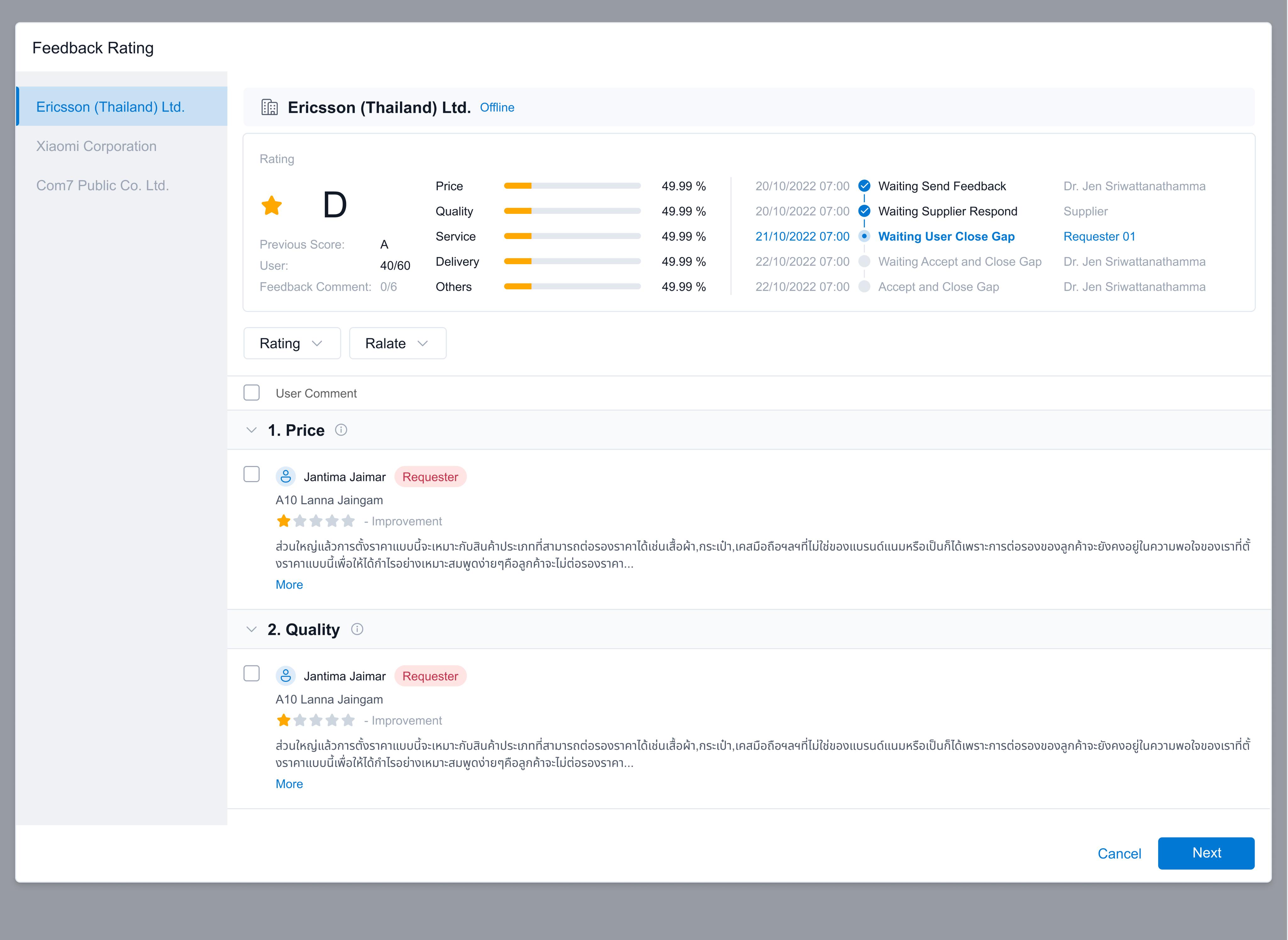Screen dimensions: 1288x940
Task: Click the Offline status link
Action: click(x=497, y=107)
